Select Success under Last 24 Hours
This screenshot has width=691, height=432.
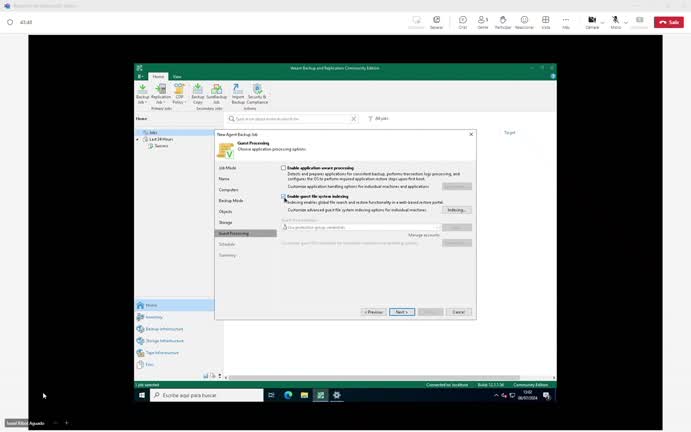[x=161, y=146]
